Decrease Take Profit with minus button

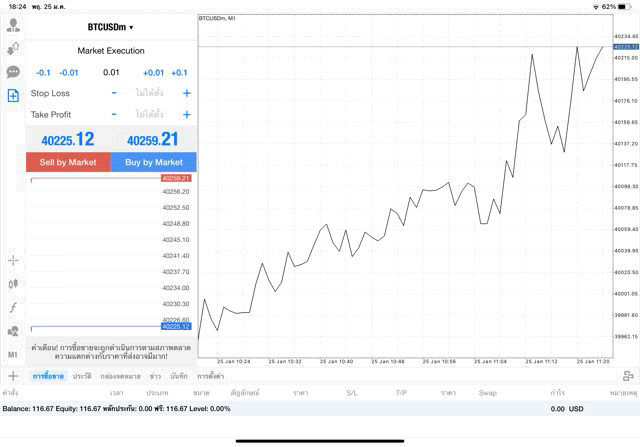tap(114, 115)
